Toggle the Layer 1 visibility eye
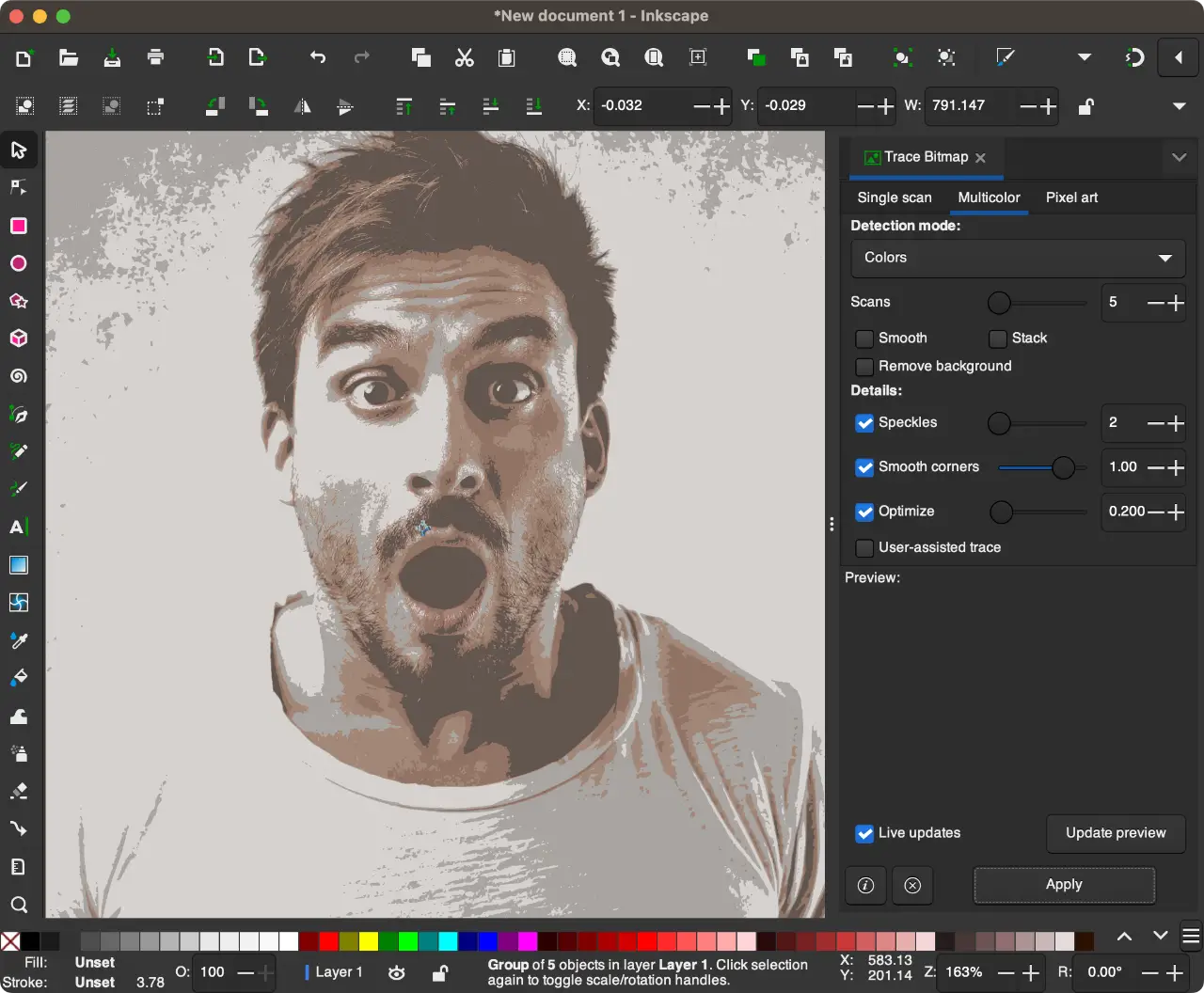 (397, 972)
